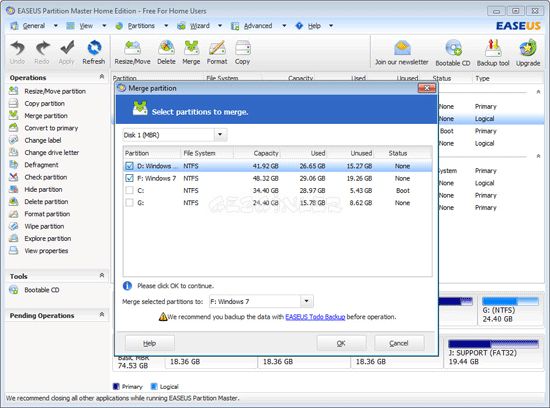Click the OK button in Merge dialog
Screen dimensions: 550x408
point(341,343)
